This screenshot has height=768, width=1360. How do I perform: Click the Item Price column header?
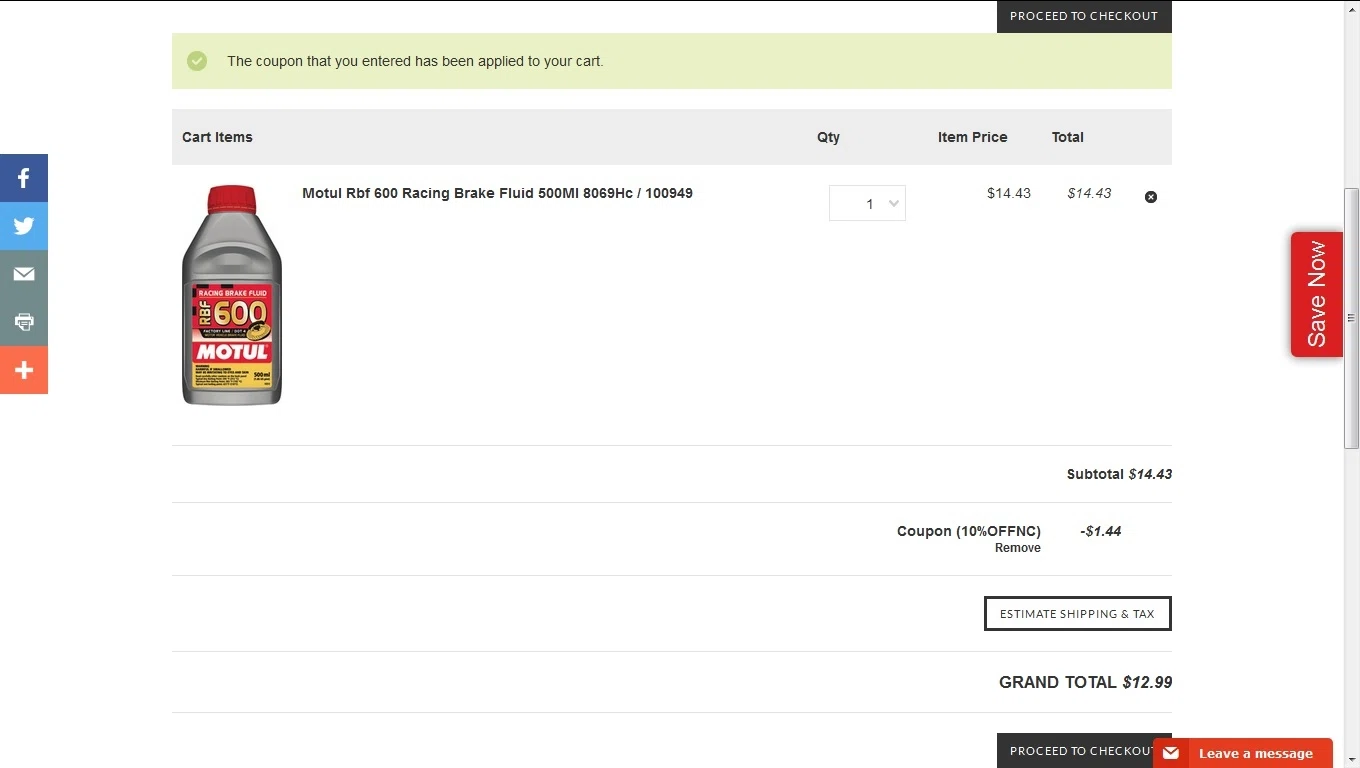point(972,137)
